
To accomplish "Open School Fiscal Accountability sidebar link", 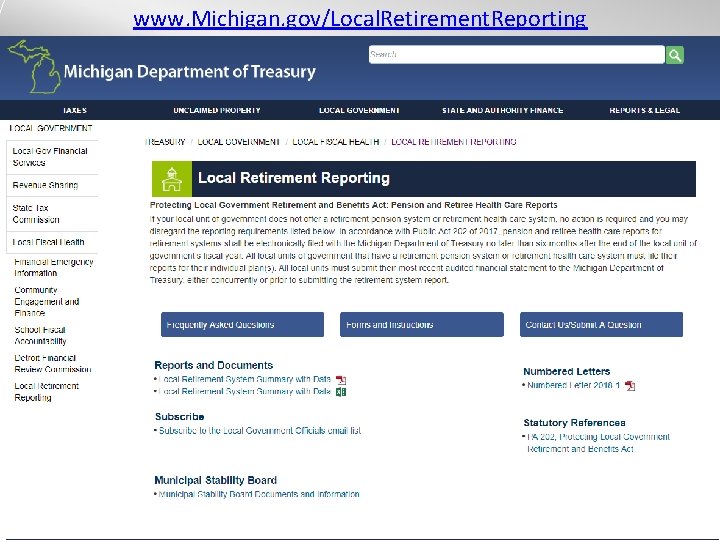I will 40,335.
